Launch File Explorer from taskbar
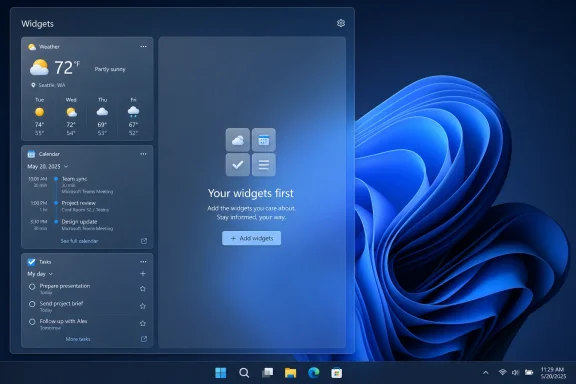Screen dimensions: 576x384 pyautogui.click(x=290, y=373)
